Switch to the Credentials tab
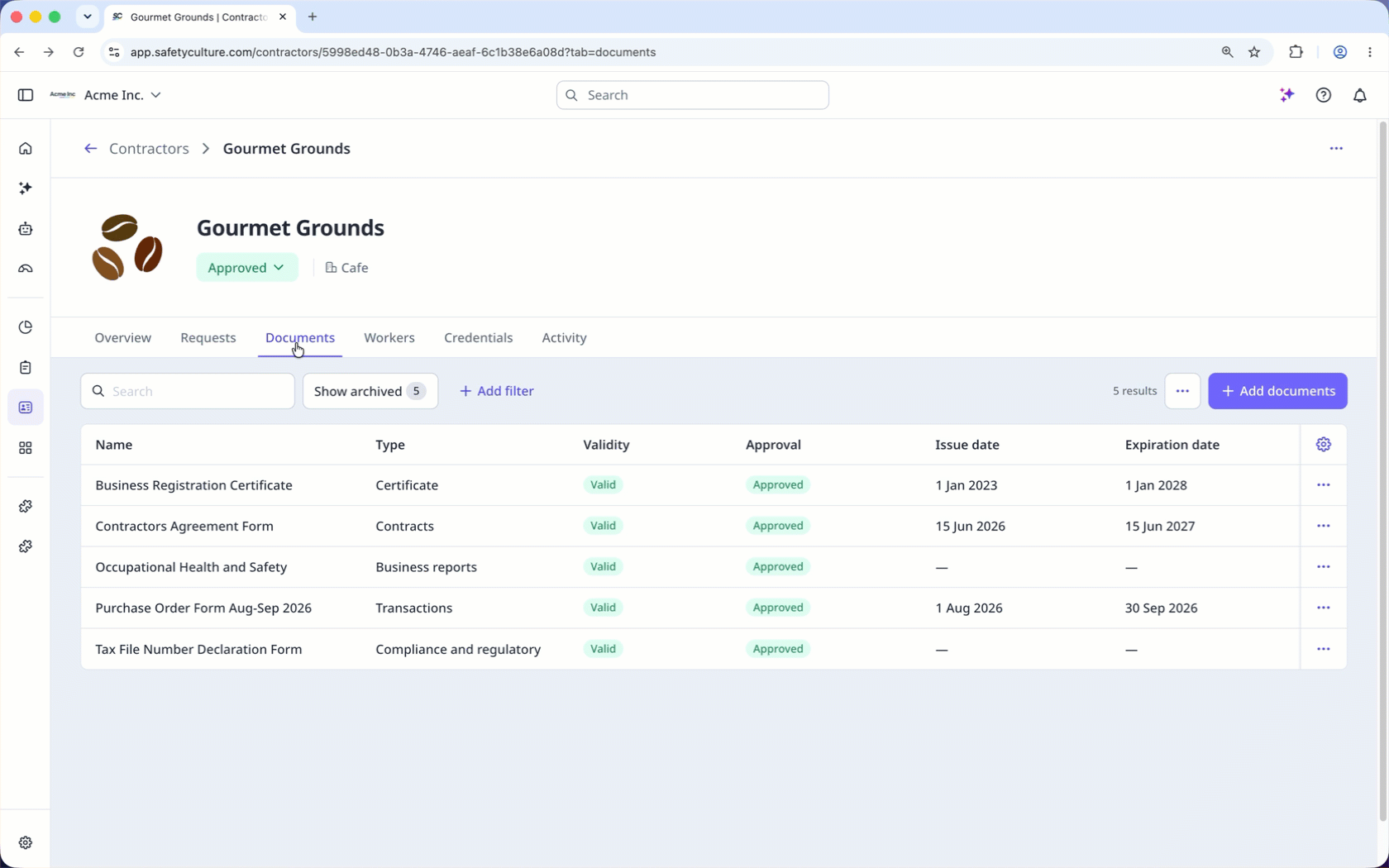The width and height of the screenshot is (1389, 868). coord(478,338)
